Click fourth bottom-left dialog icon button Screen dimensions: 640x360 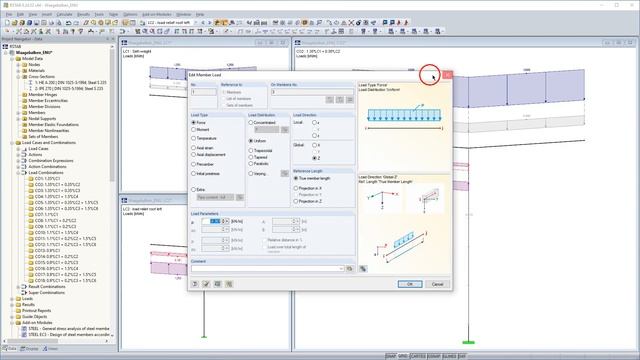(229, 284)
